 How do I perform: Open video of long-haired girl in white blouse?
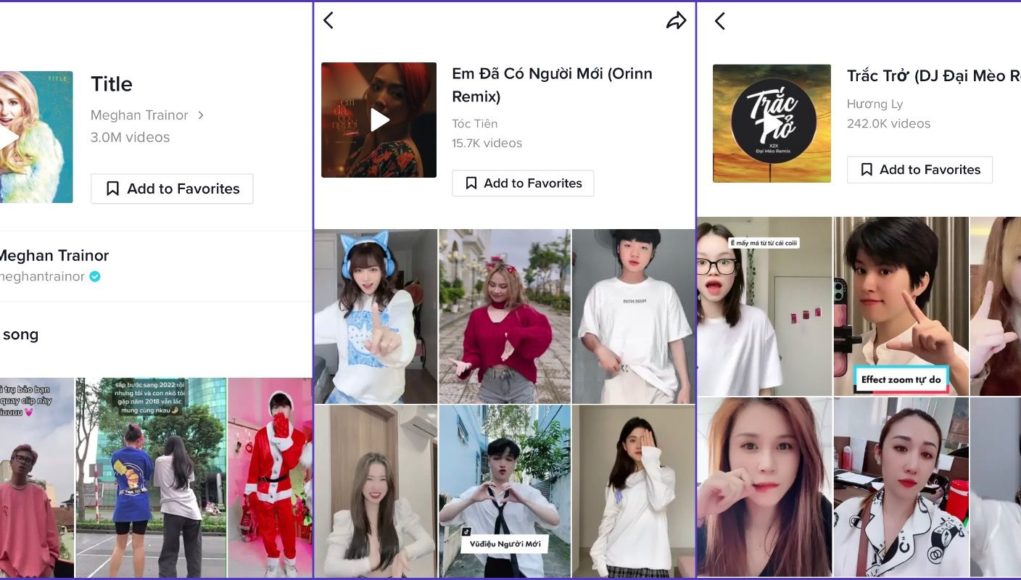click(x=376, y=491)
